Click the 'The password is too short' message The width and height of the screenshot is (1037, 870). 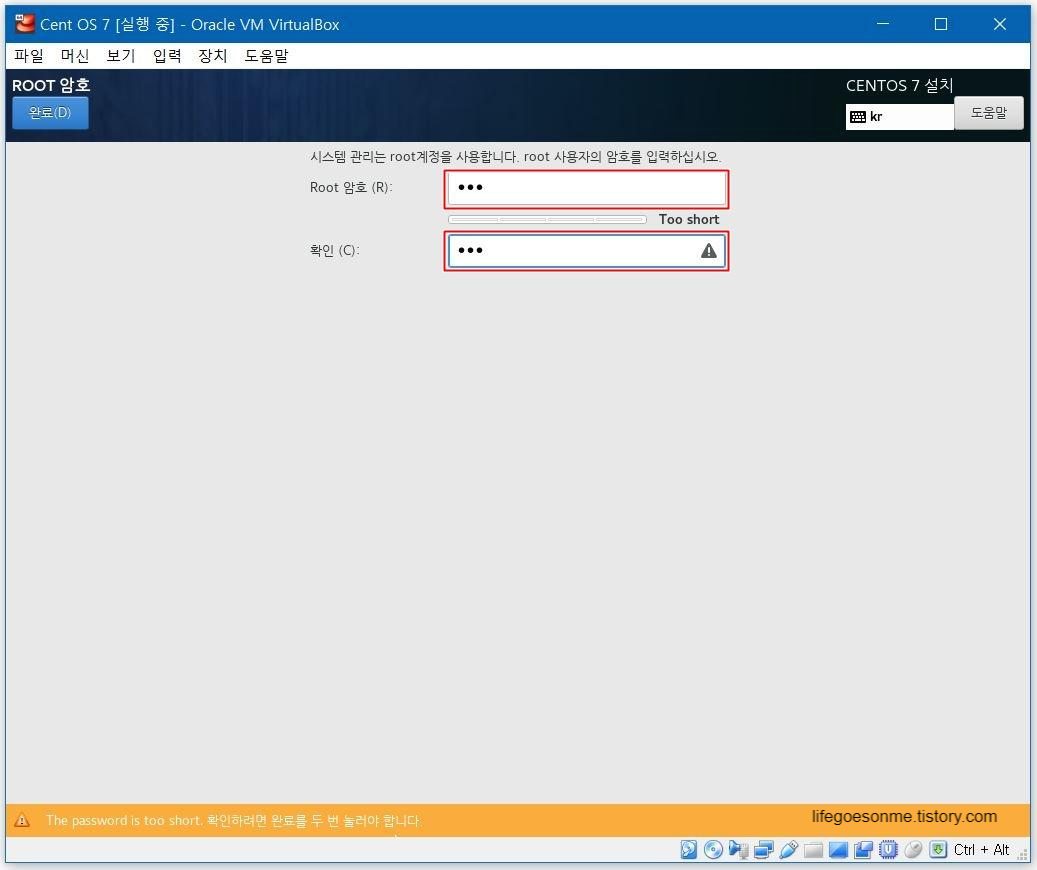[123, 820]
